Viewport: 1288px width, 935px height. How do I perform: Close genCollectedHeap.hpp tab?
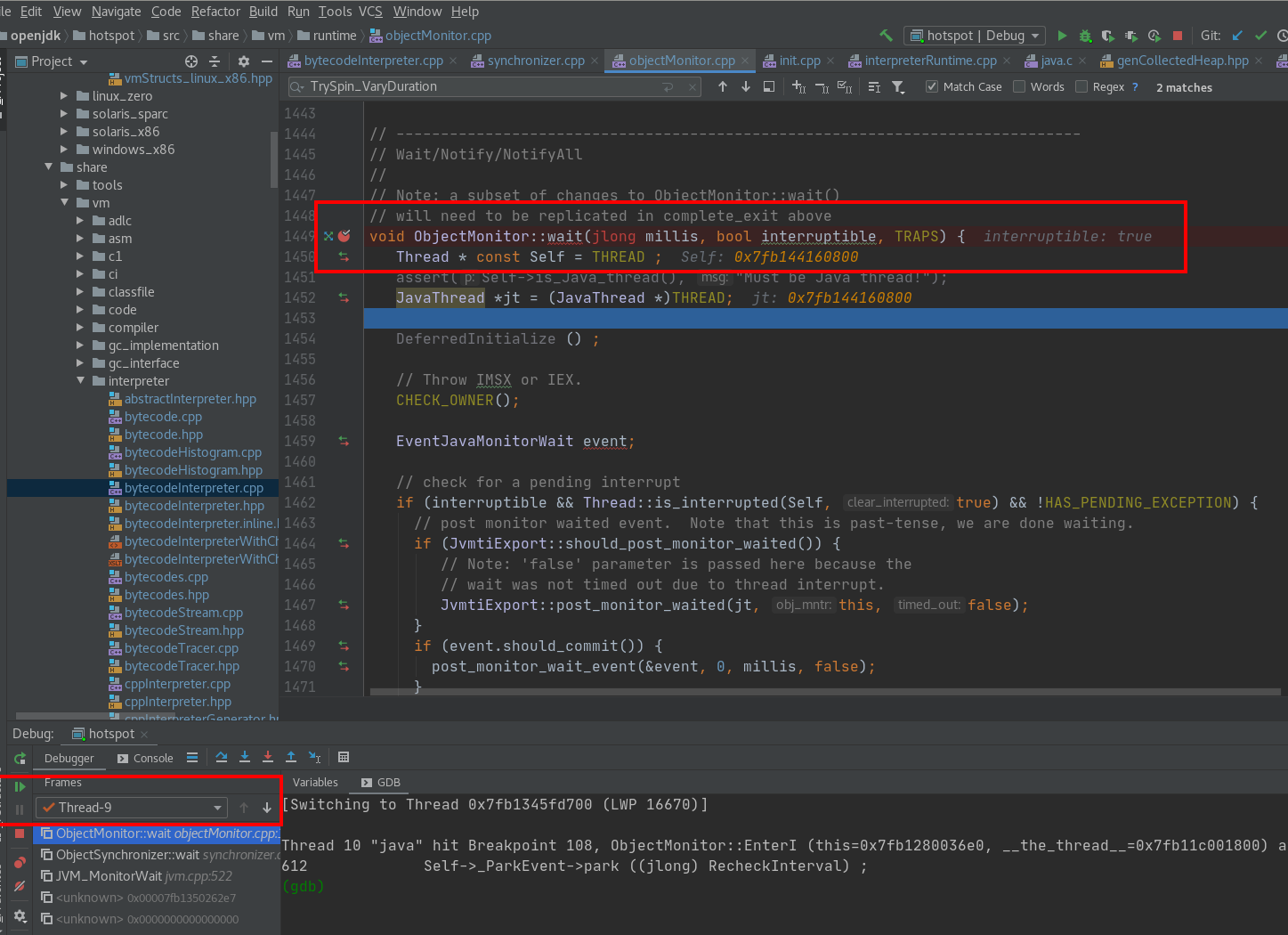tap(1258, 61)
